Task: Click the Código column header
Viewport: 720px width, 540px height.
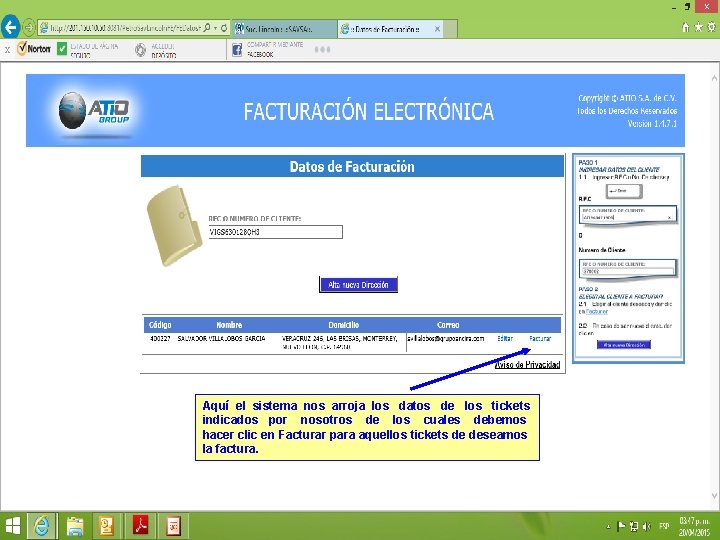Action: click(160, 325)
